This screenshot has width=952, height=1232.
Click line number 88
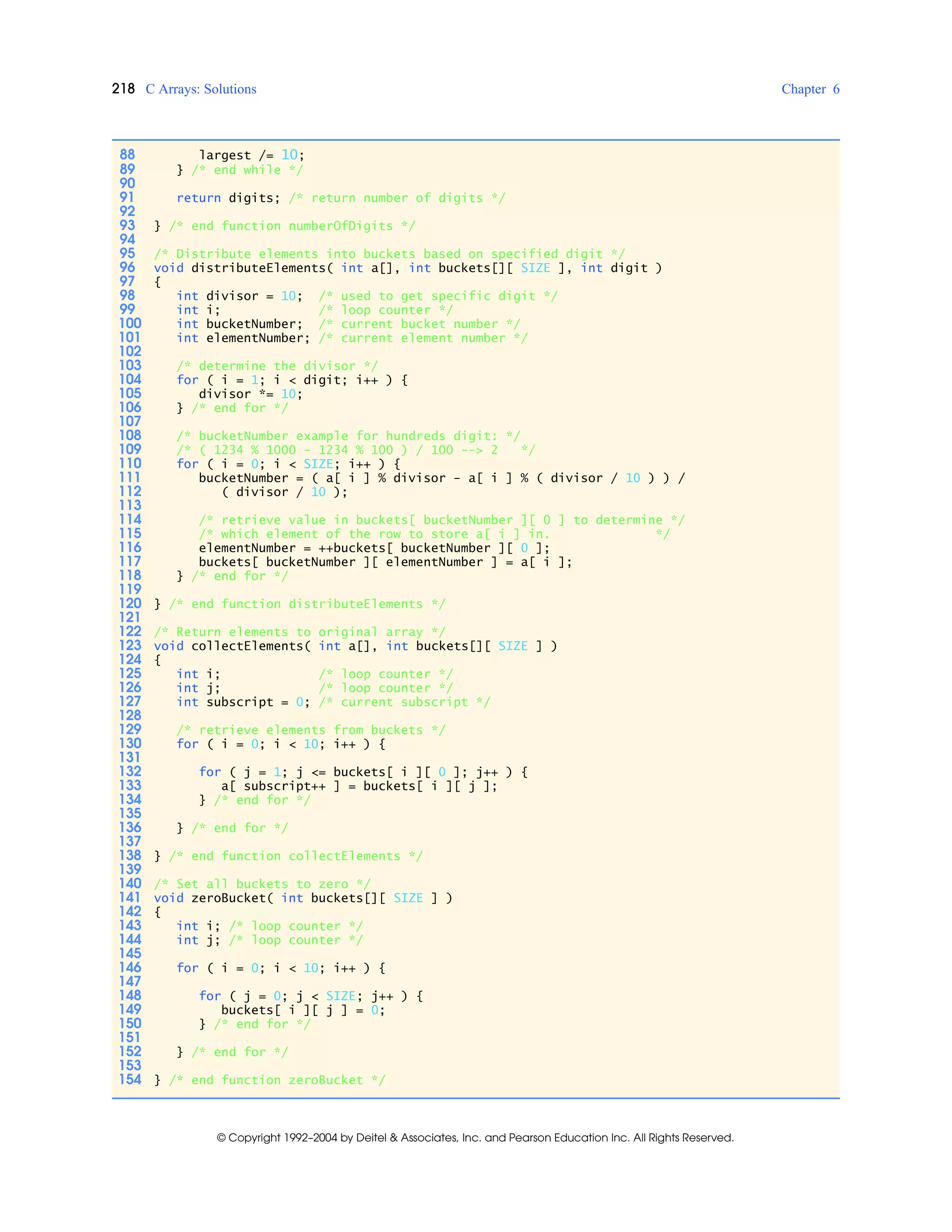point(127,154)
